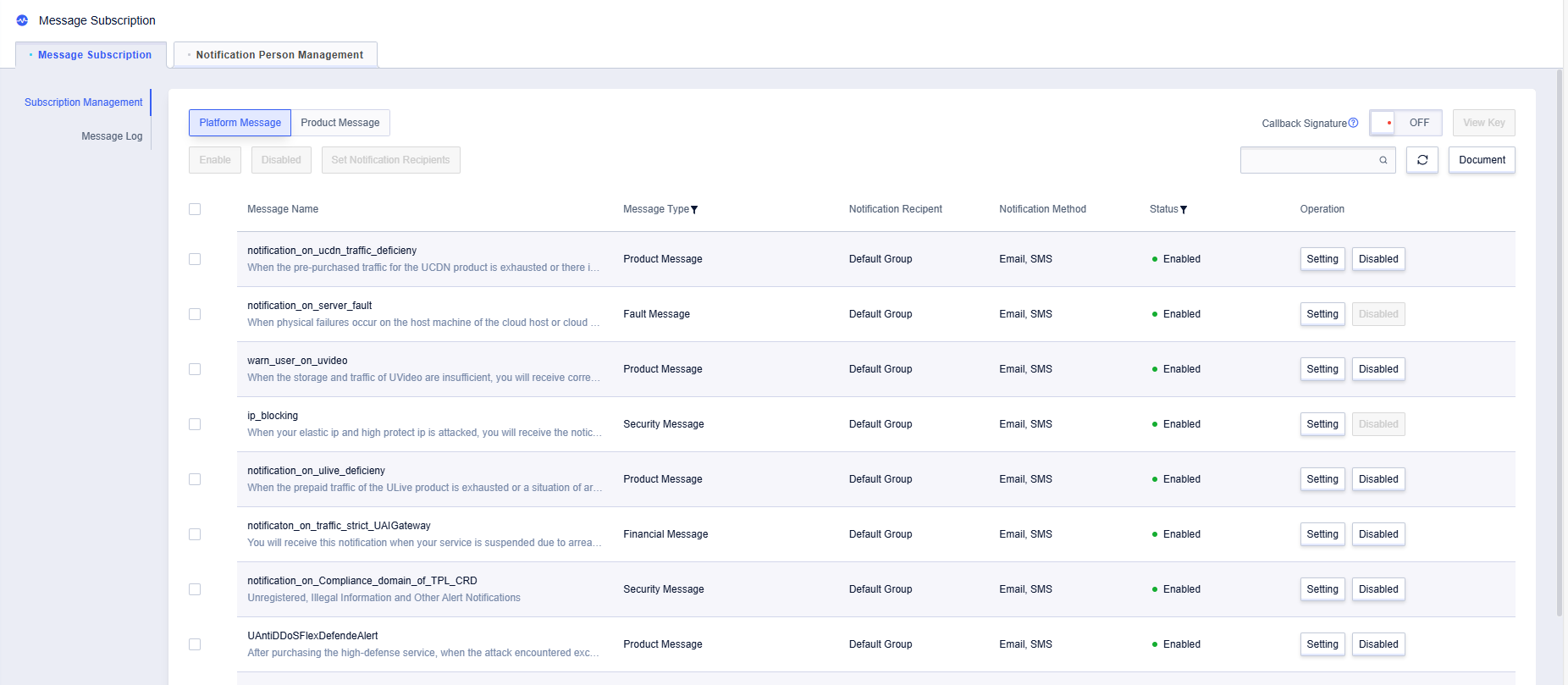Image resolution: width=1568 pixels, height=685 pixels.
Task: Switch to the Product Message tab
Action: [340, 123]
